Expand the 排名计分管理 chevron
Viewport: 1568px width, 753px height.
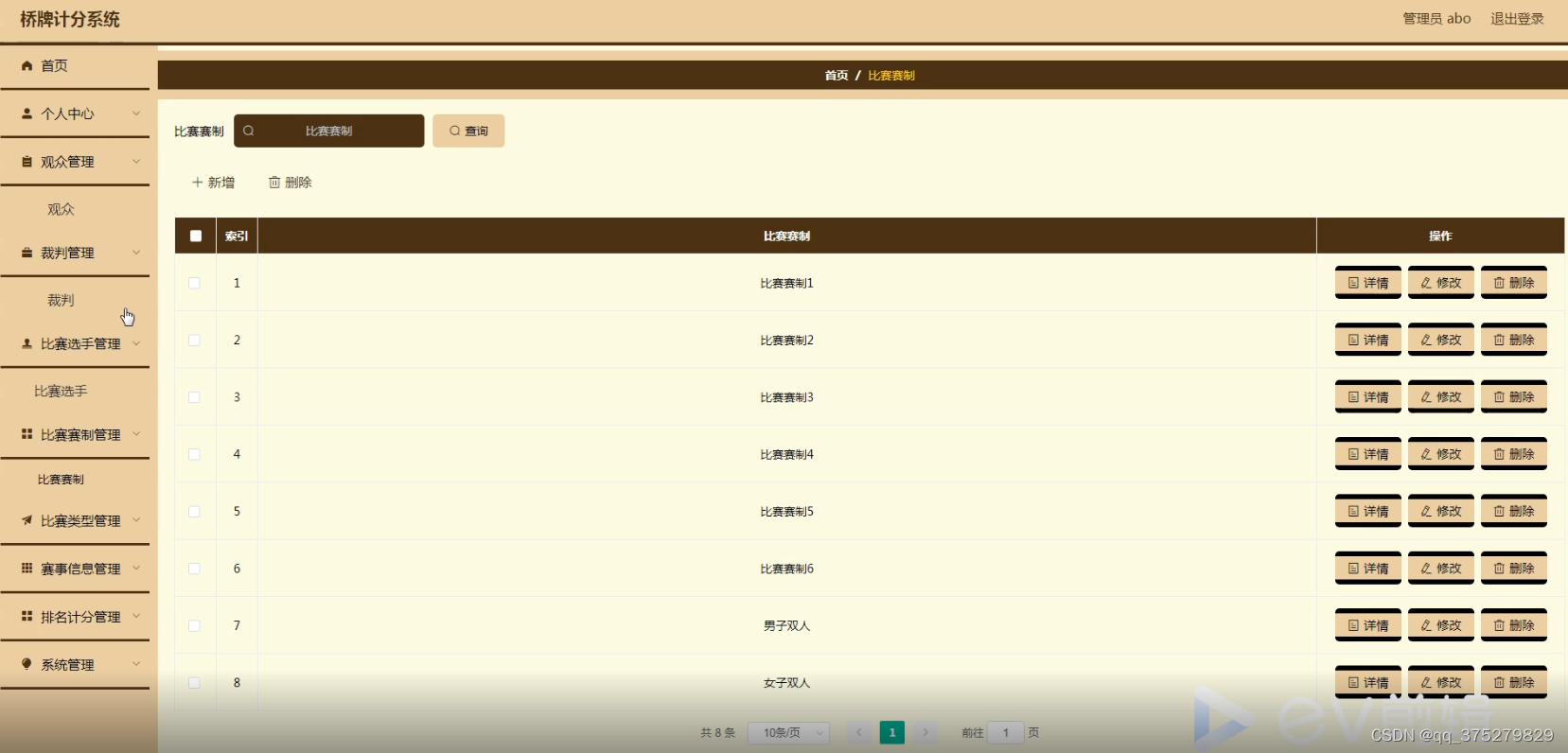[136, 616]
